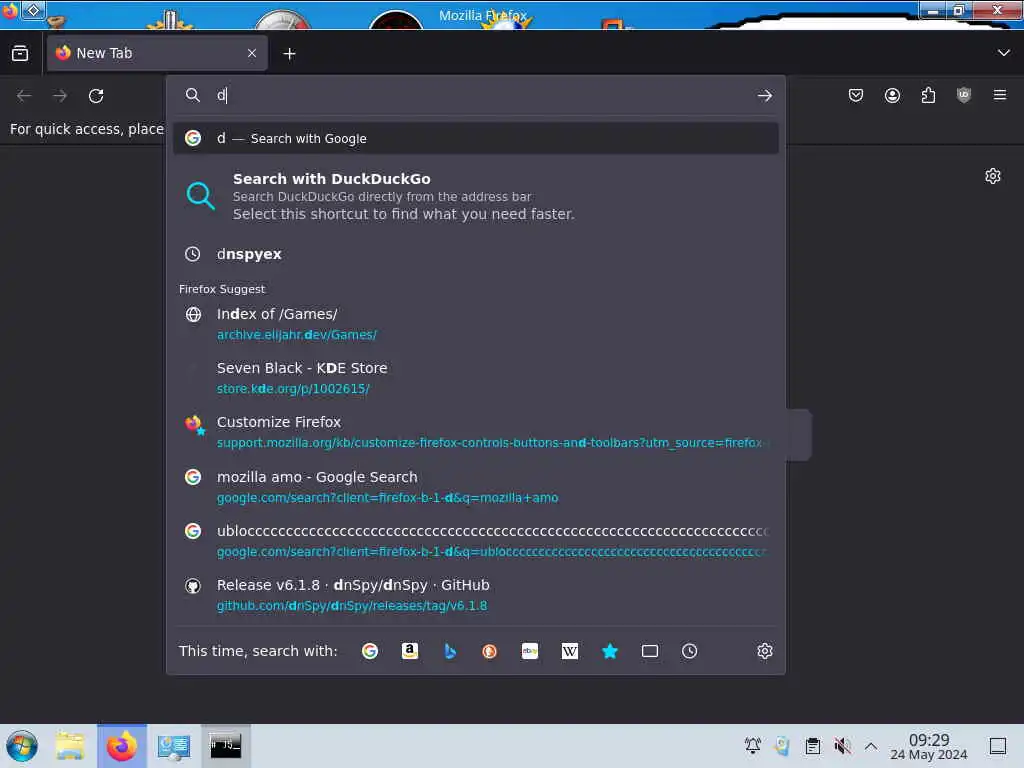The width and height of the screenshot is (1024, 768).
Task: Search this time with Google icon
Action: [370, 651]
